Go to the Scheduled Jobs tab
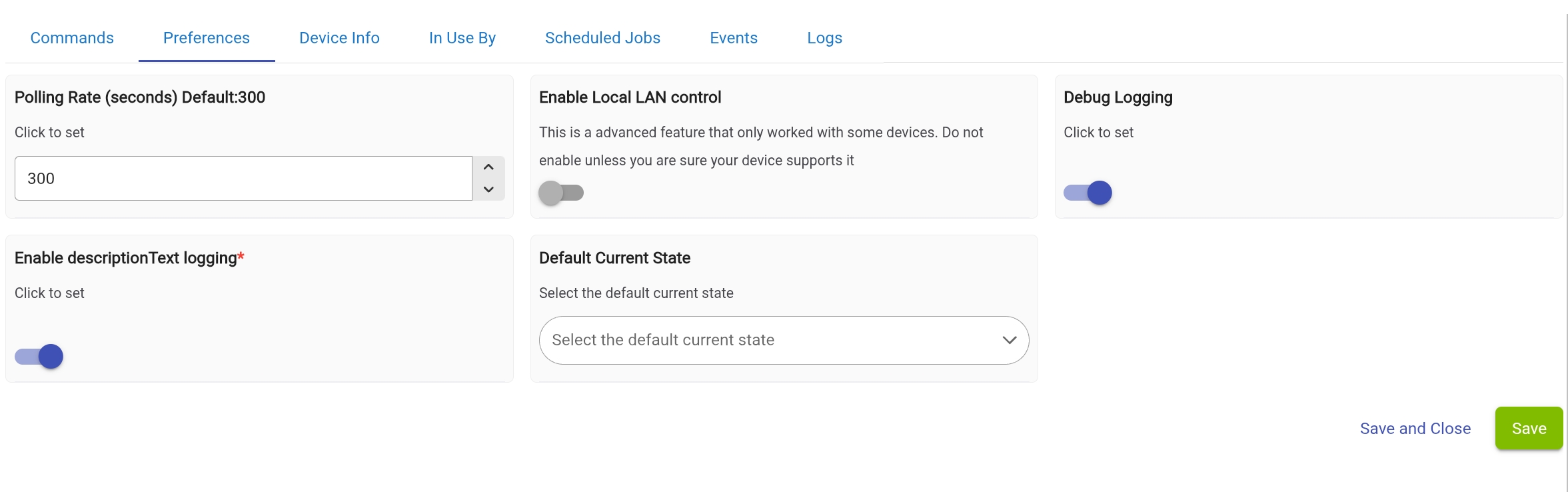 [602, 38]
